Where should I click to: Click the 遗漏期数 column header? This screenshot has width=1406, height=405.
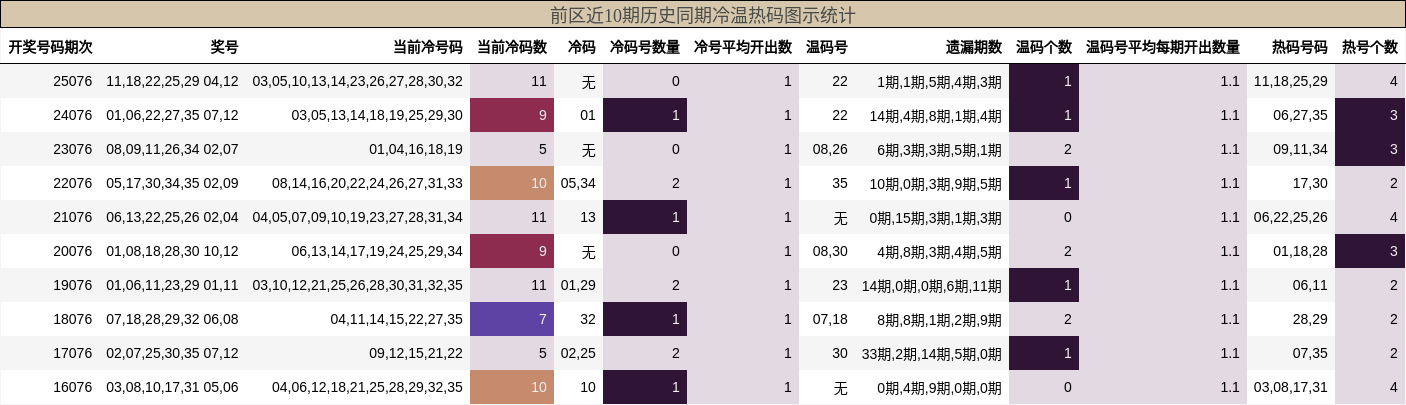(974, 47)
